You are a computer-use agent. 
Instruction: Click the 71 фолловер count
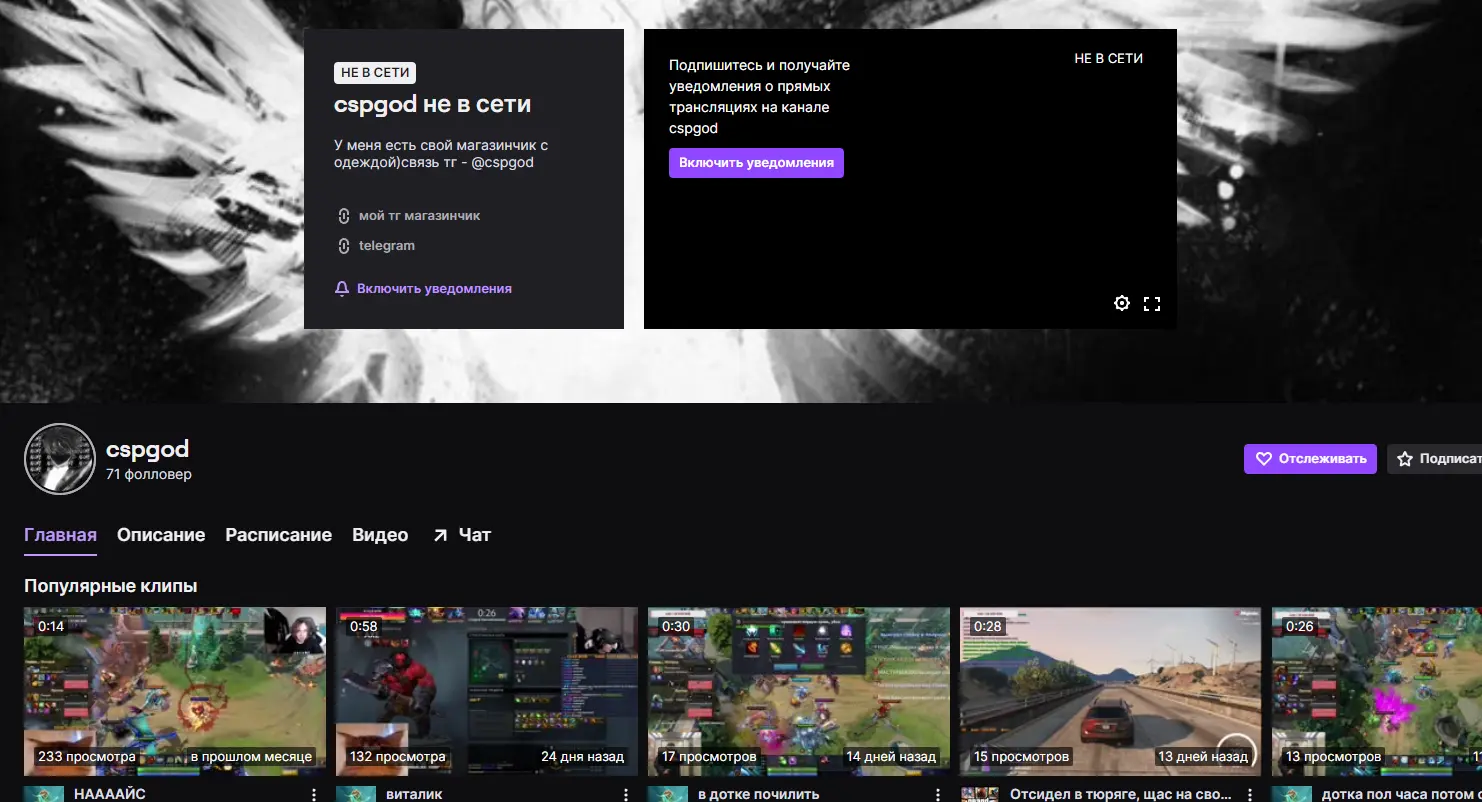149,474
